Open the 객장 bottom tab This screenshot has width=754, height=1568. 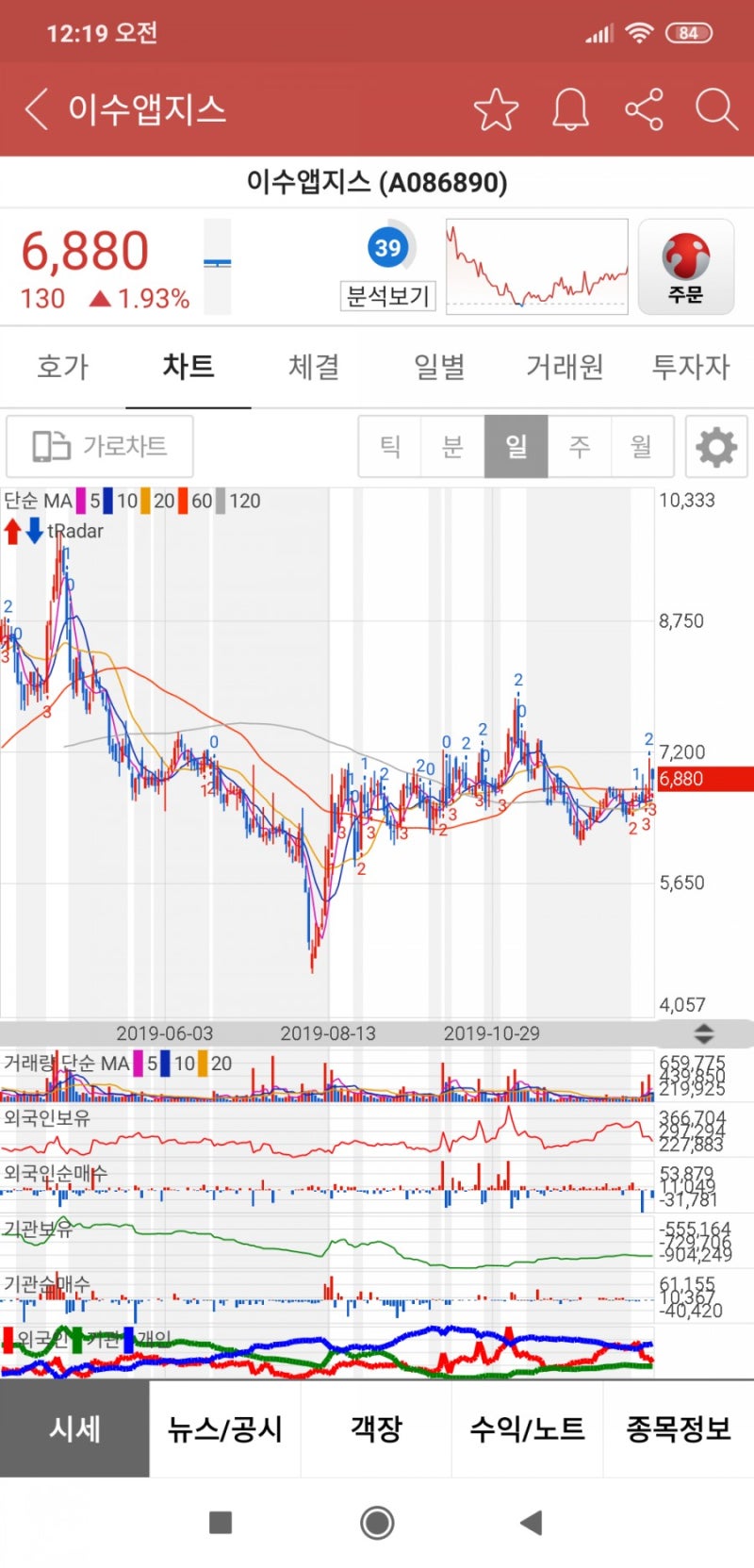(376, 1428)
